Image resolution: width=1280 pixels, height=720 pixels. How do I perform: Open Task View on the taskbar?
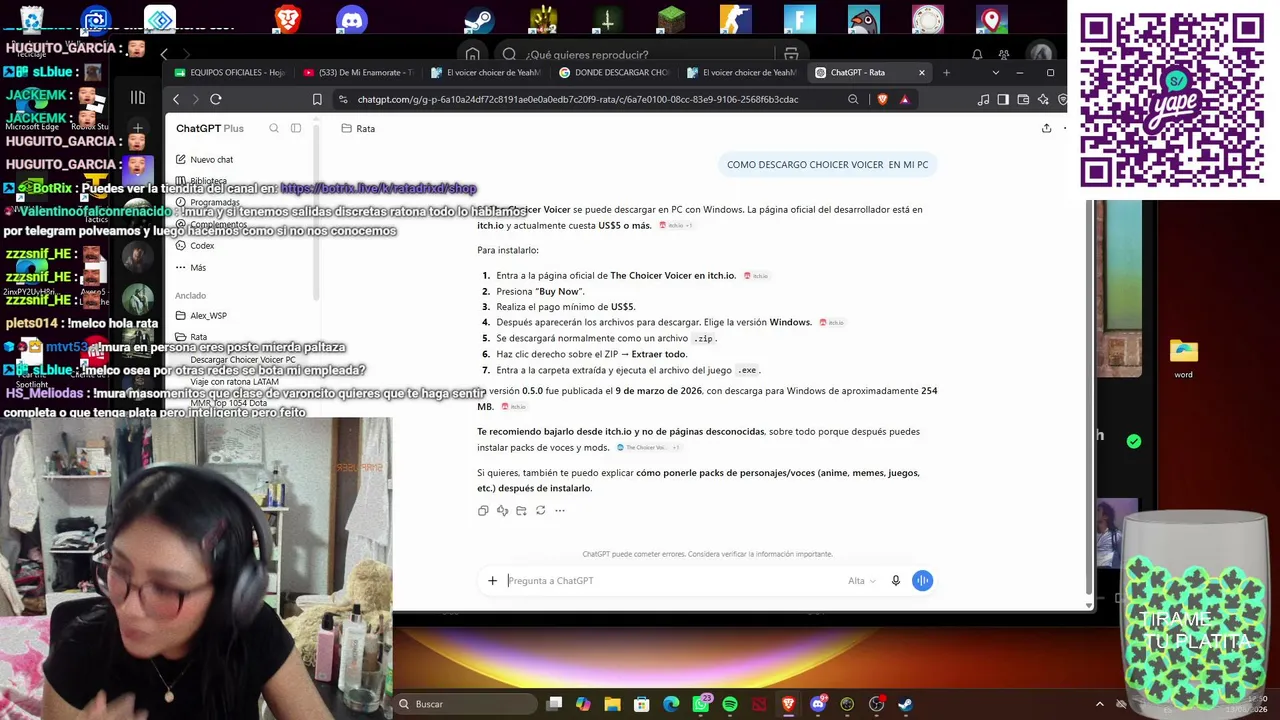point(554,704)
